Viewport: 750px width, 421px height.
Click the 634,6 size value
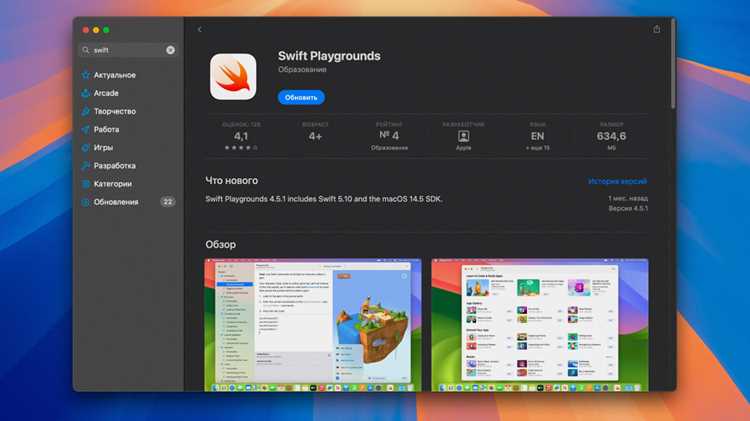point(611,136)
